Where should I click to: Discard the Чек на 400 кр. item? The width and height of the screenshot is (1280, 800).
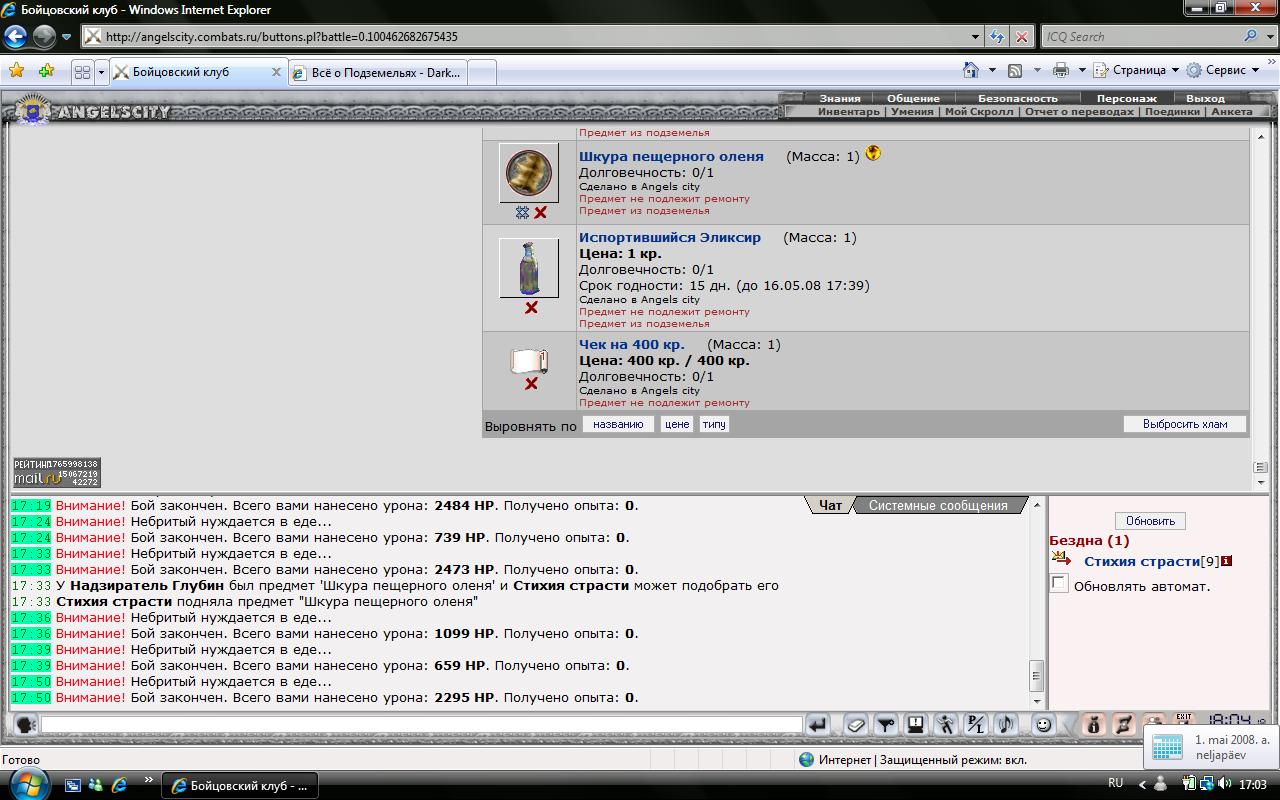[531, 384]
